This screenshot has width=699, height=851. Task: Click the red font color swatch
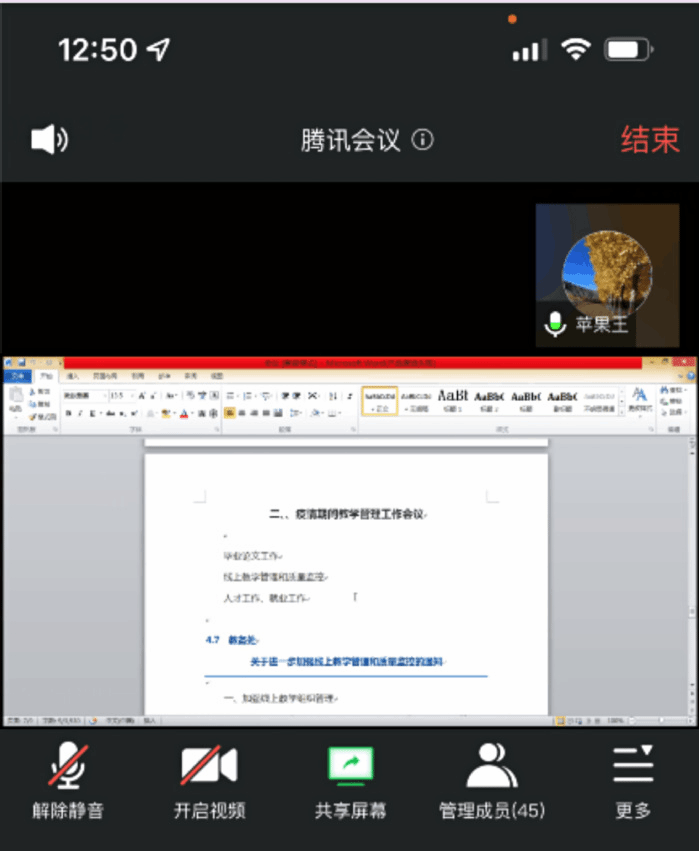tap(184, 413)
